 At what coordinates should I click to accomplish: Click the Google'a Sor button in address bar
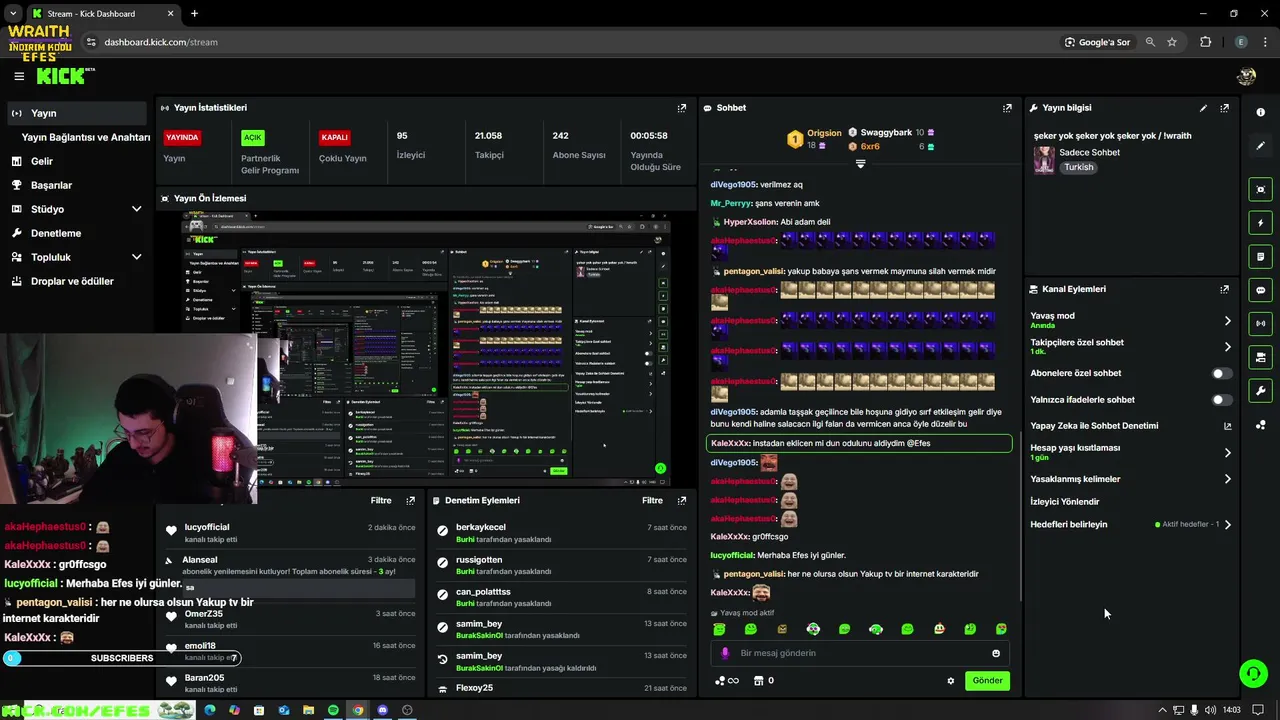1097,42
